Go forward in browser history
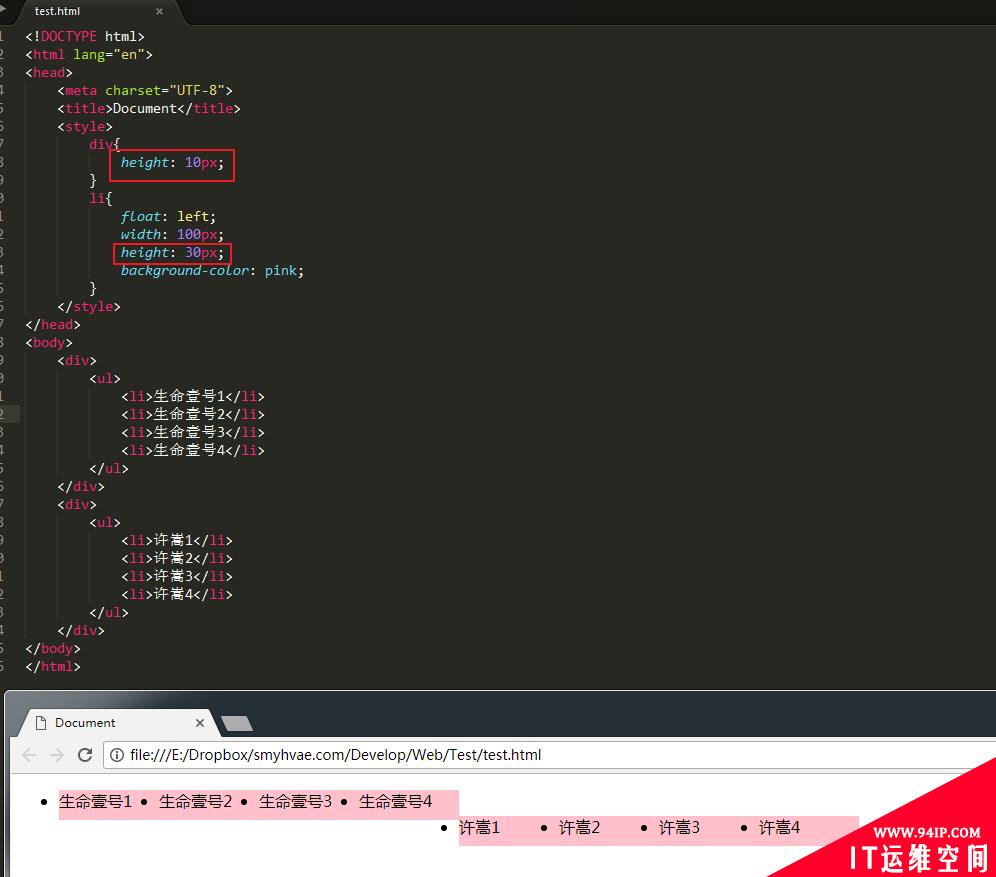996x877 pixels. click(x=57, y=754)
